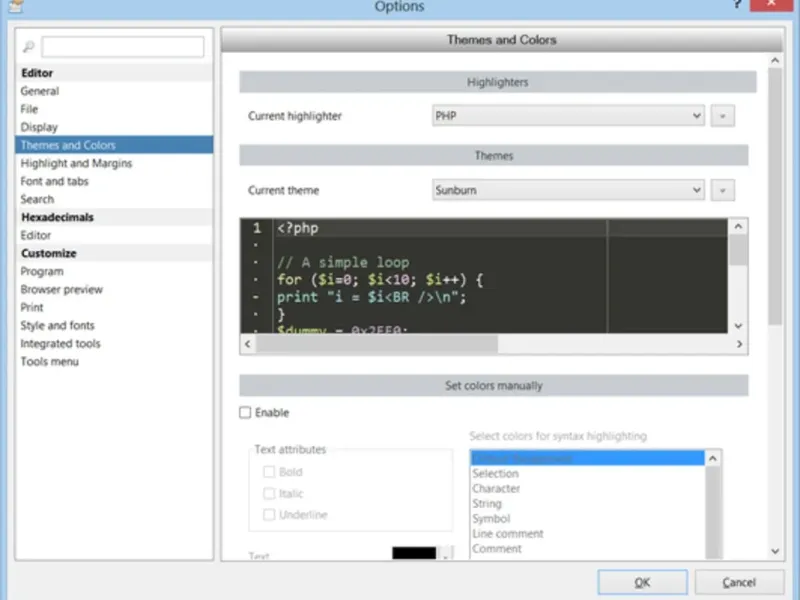800x600 pixels.
Task: Click main panel vertical scrollbar thumb
Action: coord(775,196)
